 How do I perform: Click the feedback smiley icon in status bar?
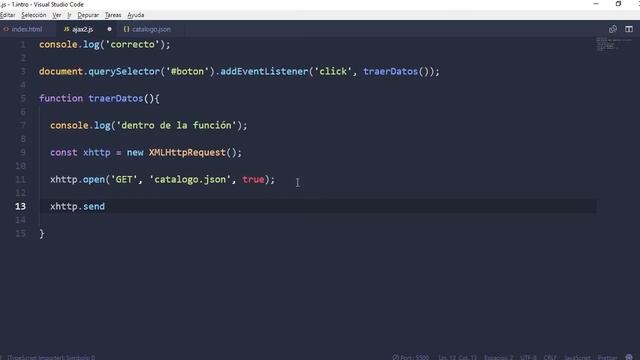[629, 357]
